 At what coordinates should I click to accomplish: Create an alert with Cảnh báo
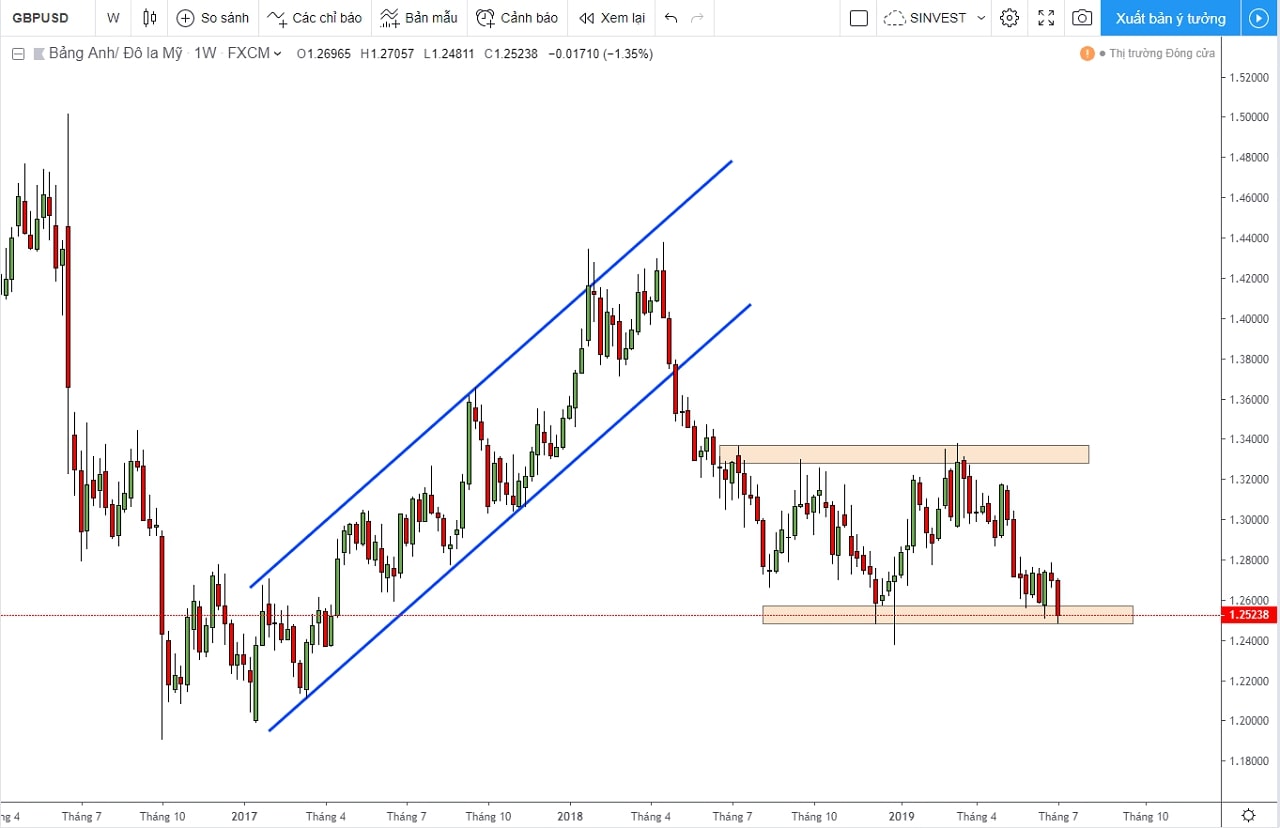(517, 18)
